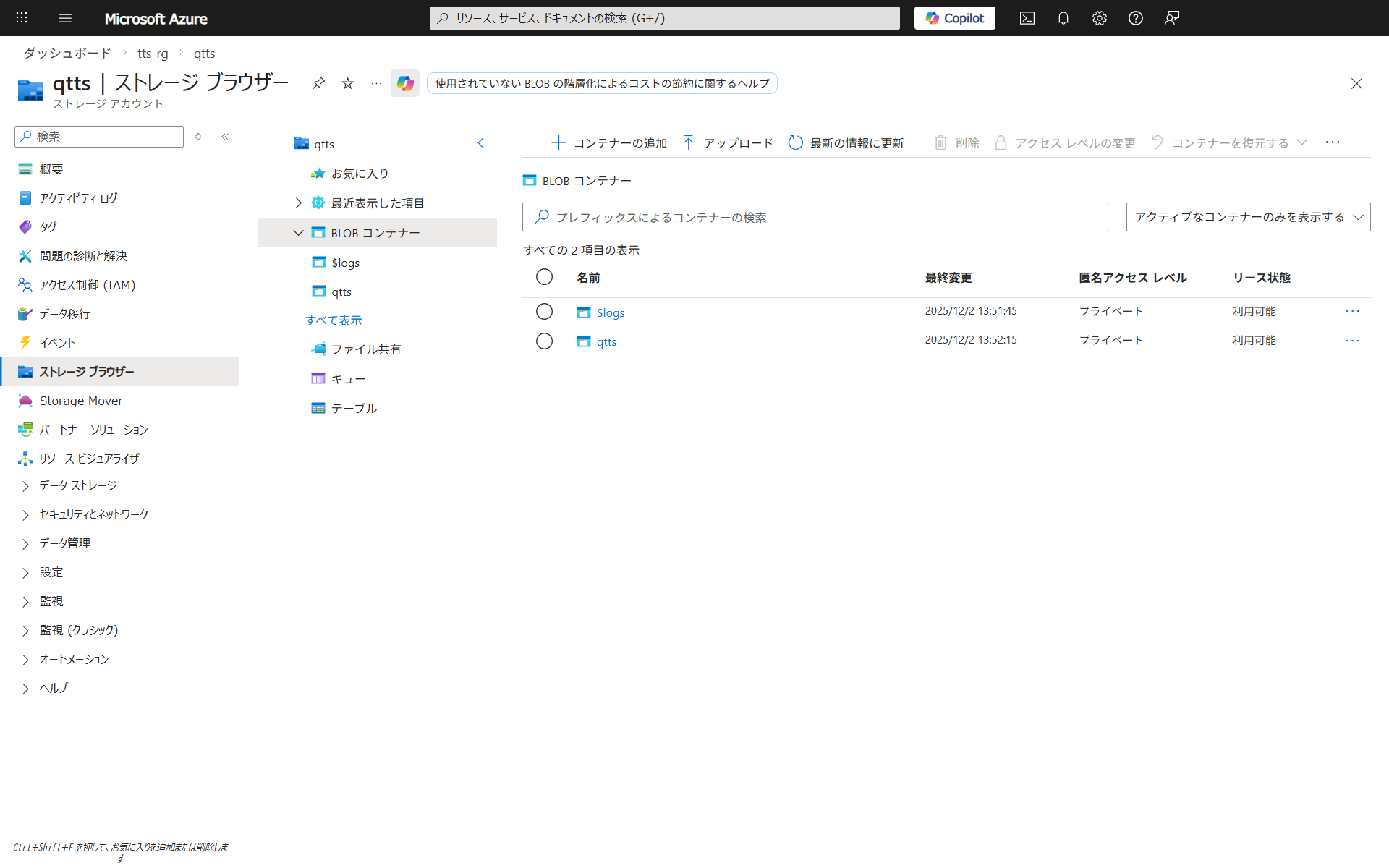Screen dimensions: 1389x868
Task: Open the notifications bell
Action: (x=1063, y=18)
